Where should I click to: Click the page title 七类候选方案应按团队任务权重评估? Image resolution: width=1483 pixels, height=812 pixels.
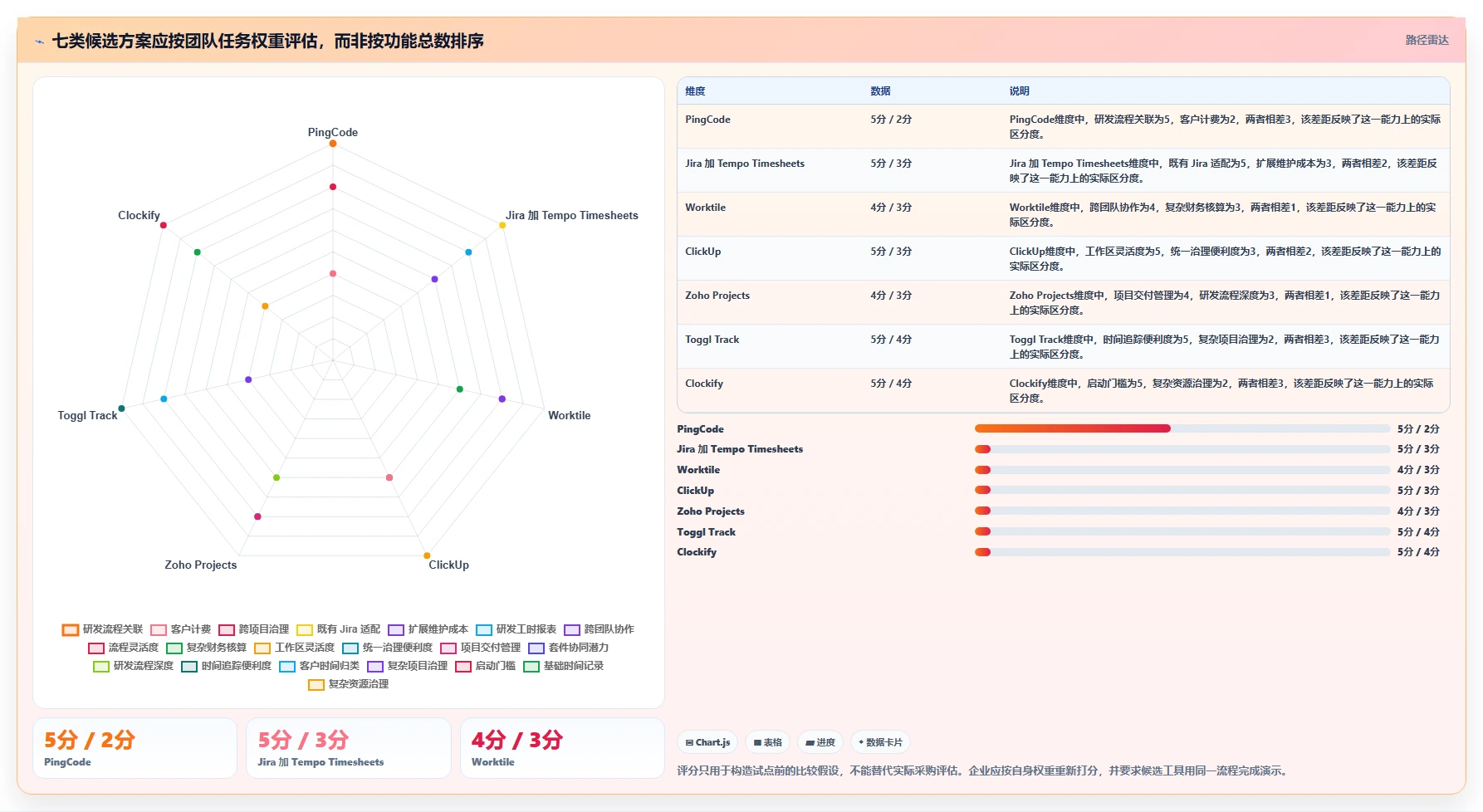[x=267, y=41]
